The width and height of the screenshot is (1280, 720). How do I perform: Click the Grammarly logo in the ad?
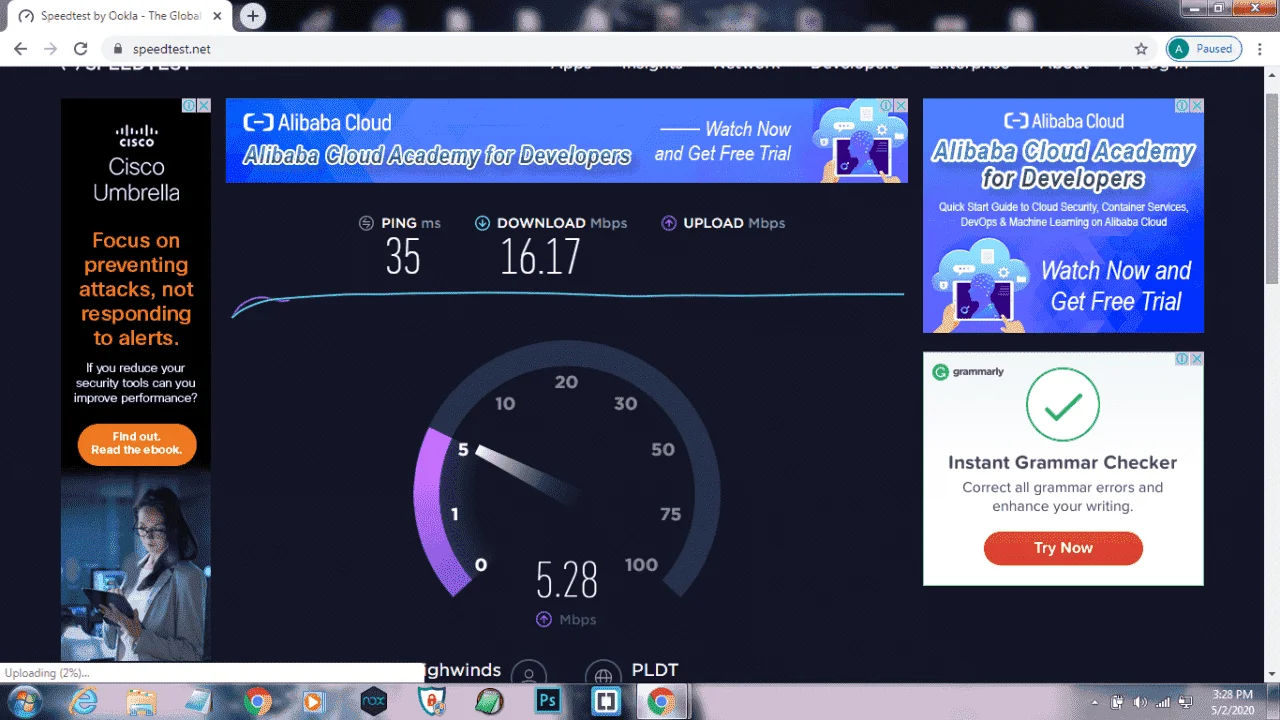coord(968,372)
